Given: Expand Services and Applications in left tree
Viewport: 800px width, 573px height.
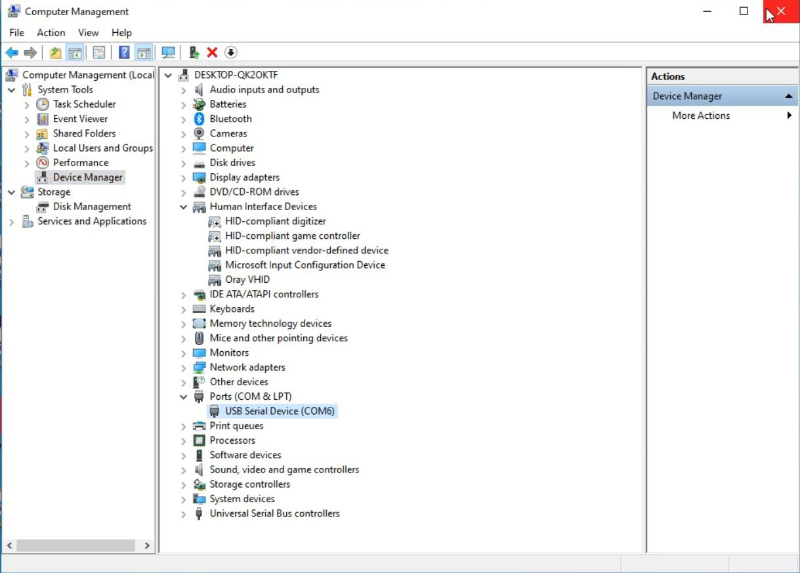Looking at the screenshot, I should pyautogui.click(x=12, y=222).
